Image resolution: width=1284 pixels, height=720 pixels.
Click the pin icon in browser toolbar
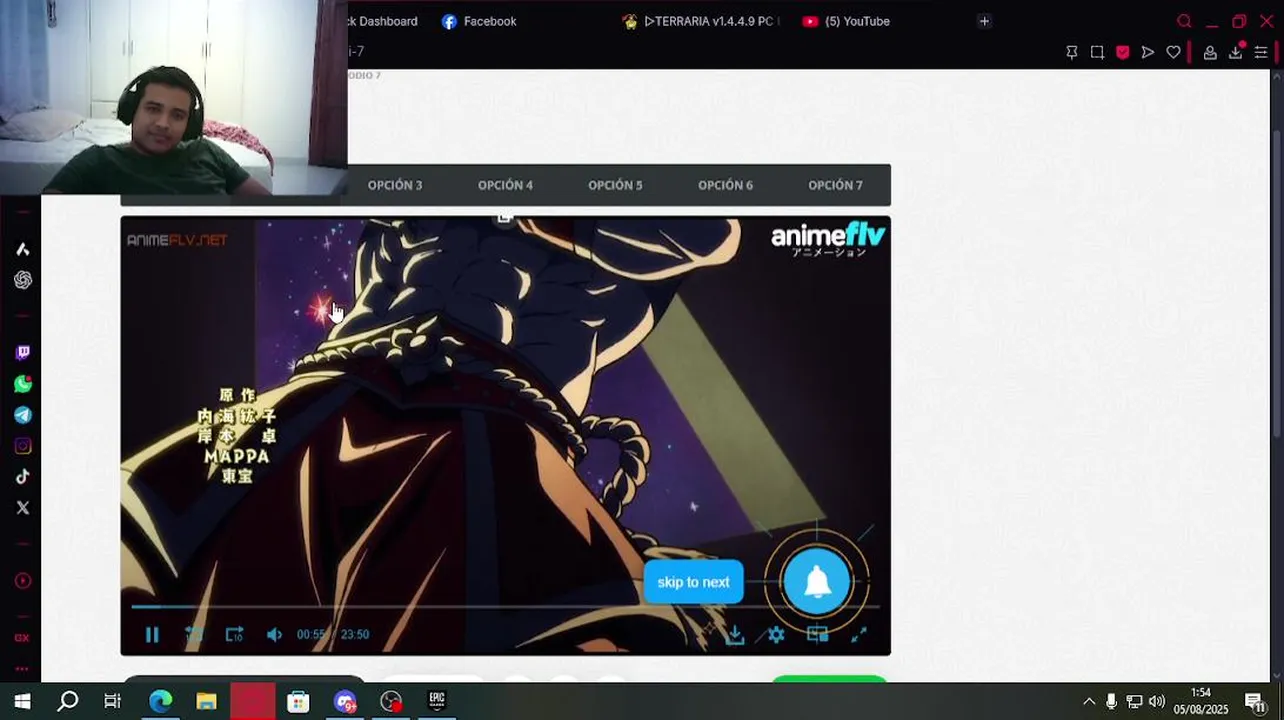1072,52
